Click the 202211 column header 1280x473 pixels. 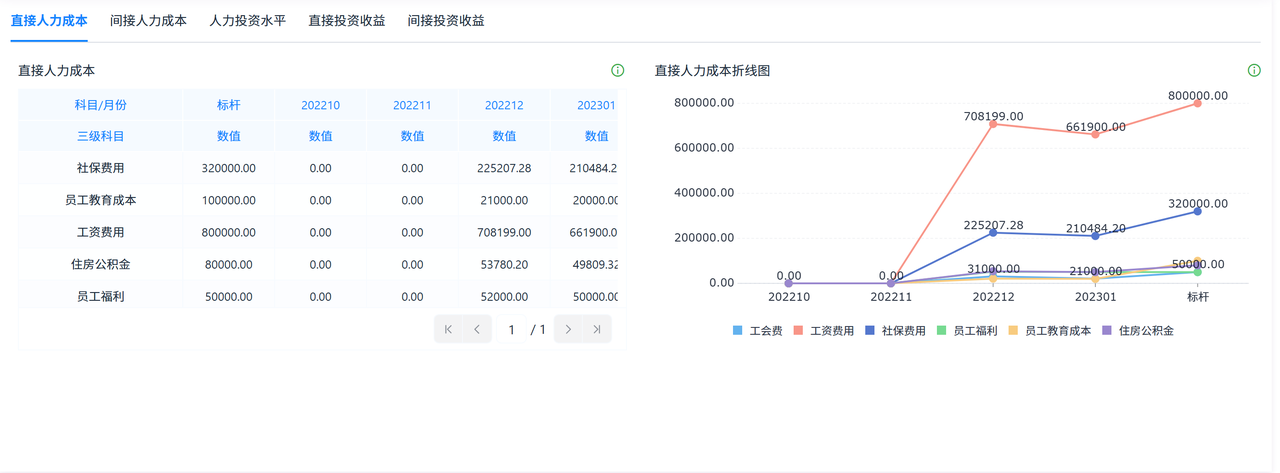click(412, 105)
